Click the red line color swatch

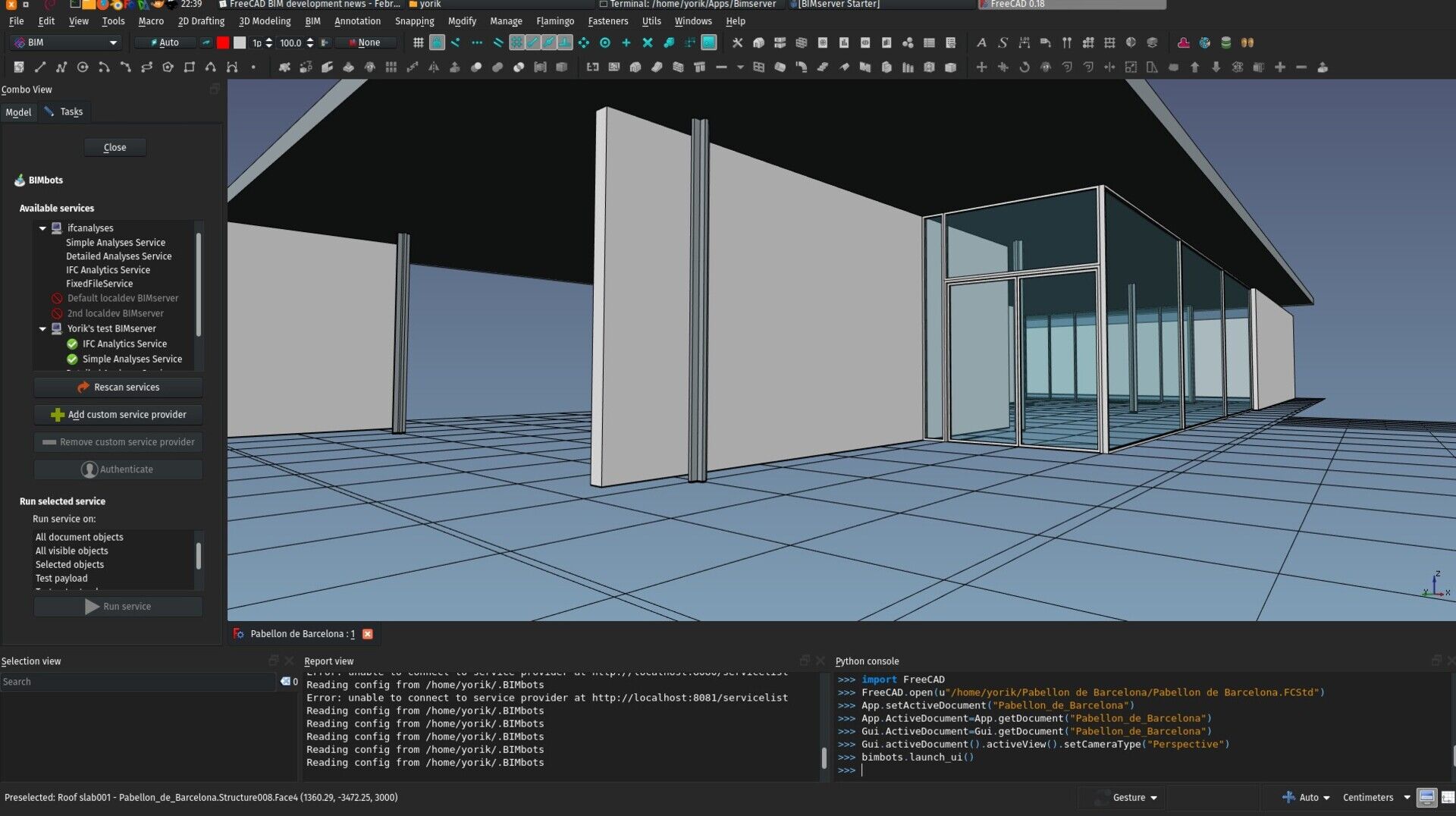(x=223, y=43)
